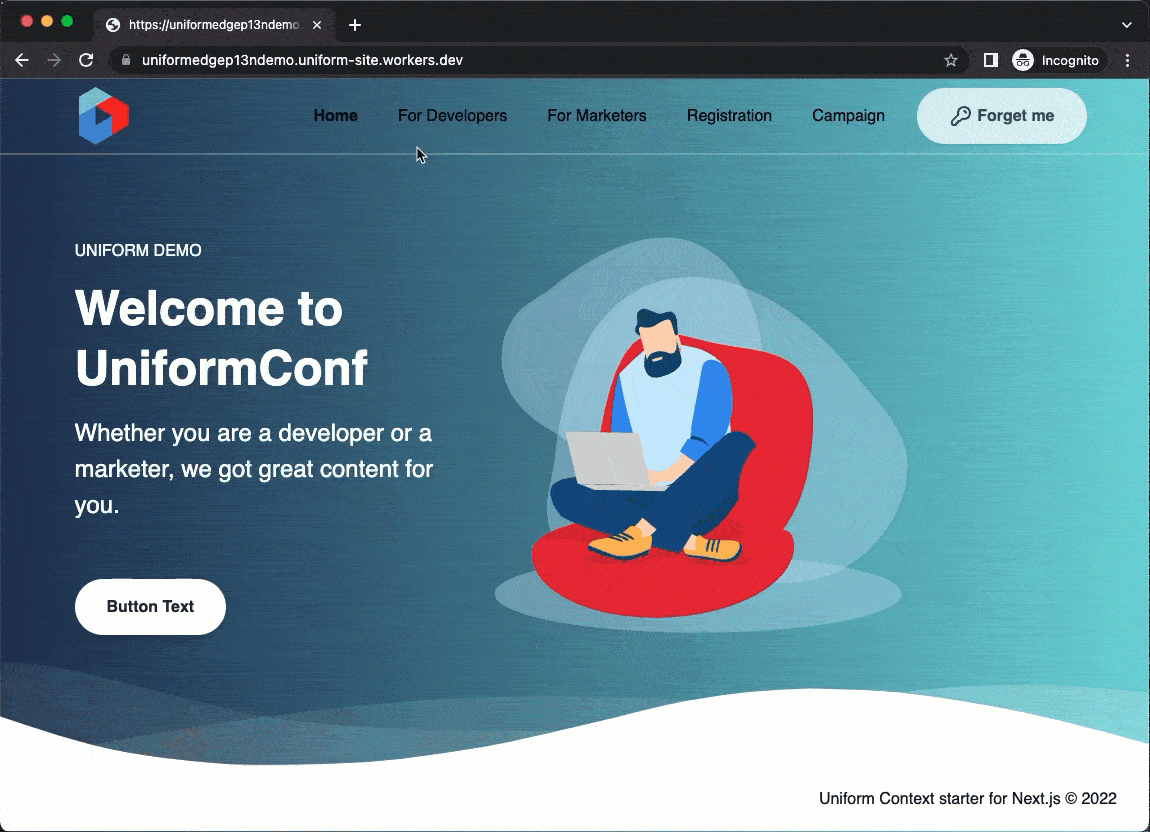Viewport: 1150px width, 832px height.
Task: Go to For Marketers page
Action: tap(597, 116)
